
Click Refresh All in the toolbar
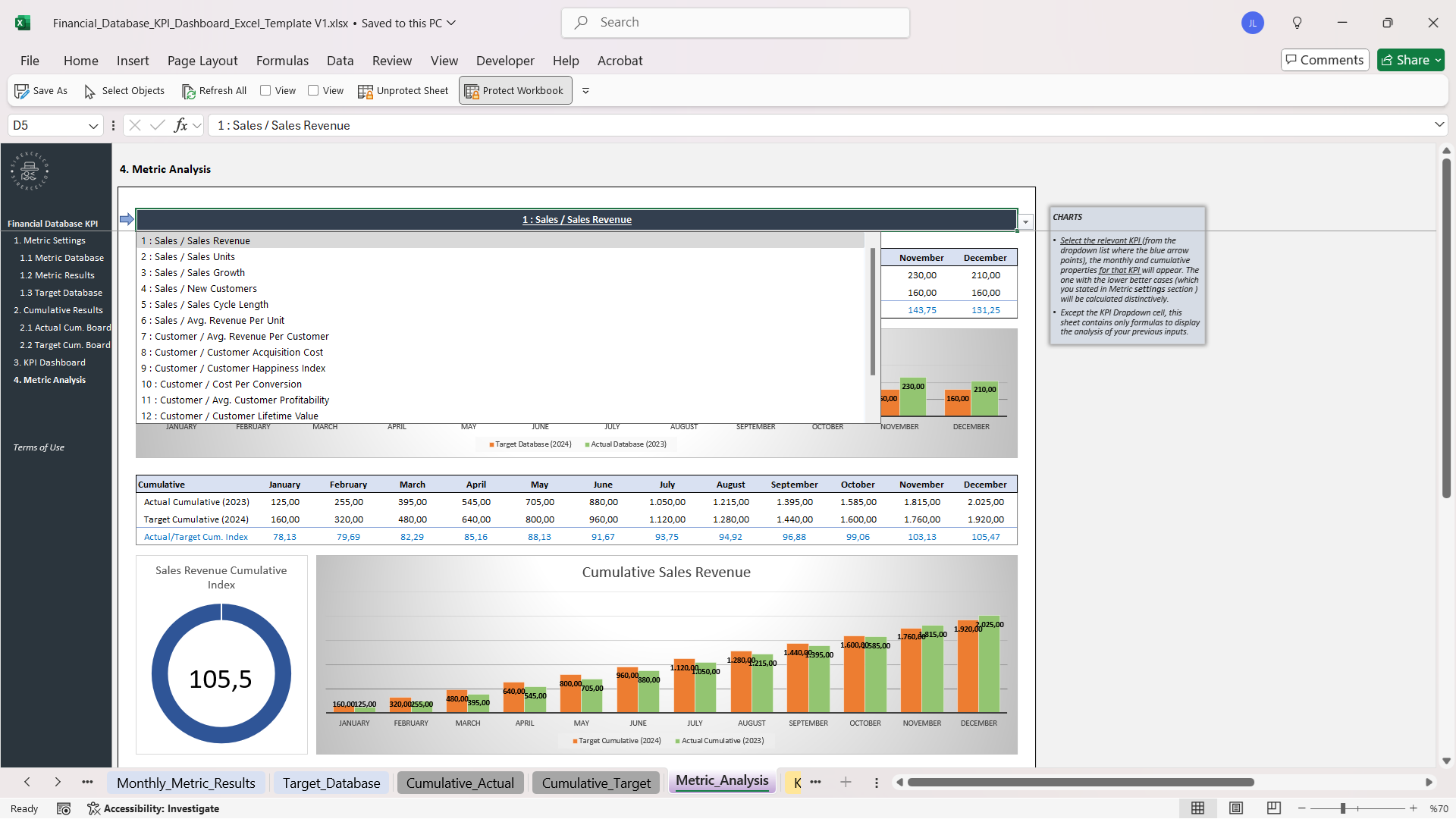(x=215, y=91)
